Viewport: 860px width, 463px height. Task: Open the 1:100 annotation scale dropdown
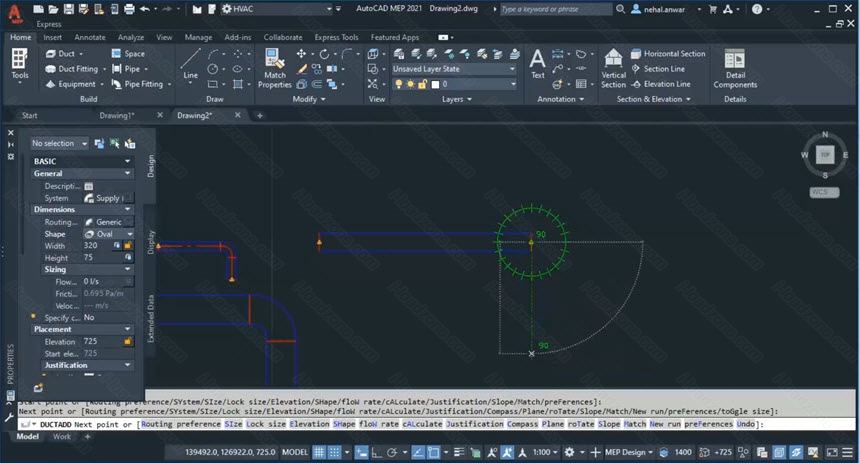tap(546, 452)
